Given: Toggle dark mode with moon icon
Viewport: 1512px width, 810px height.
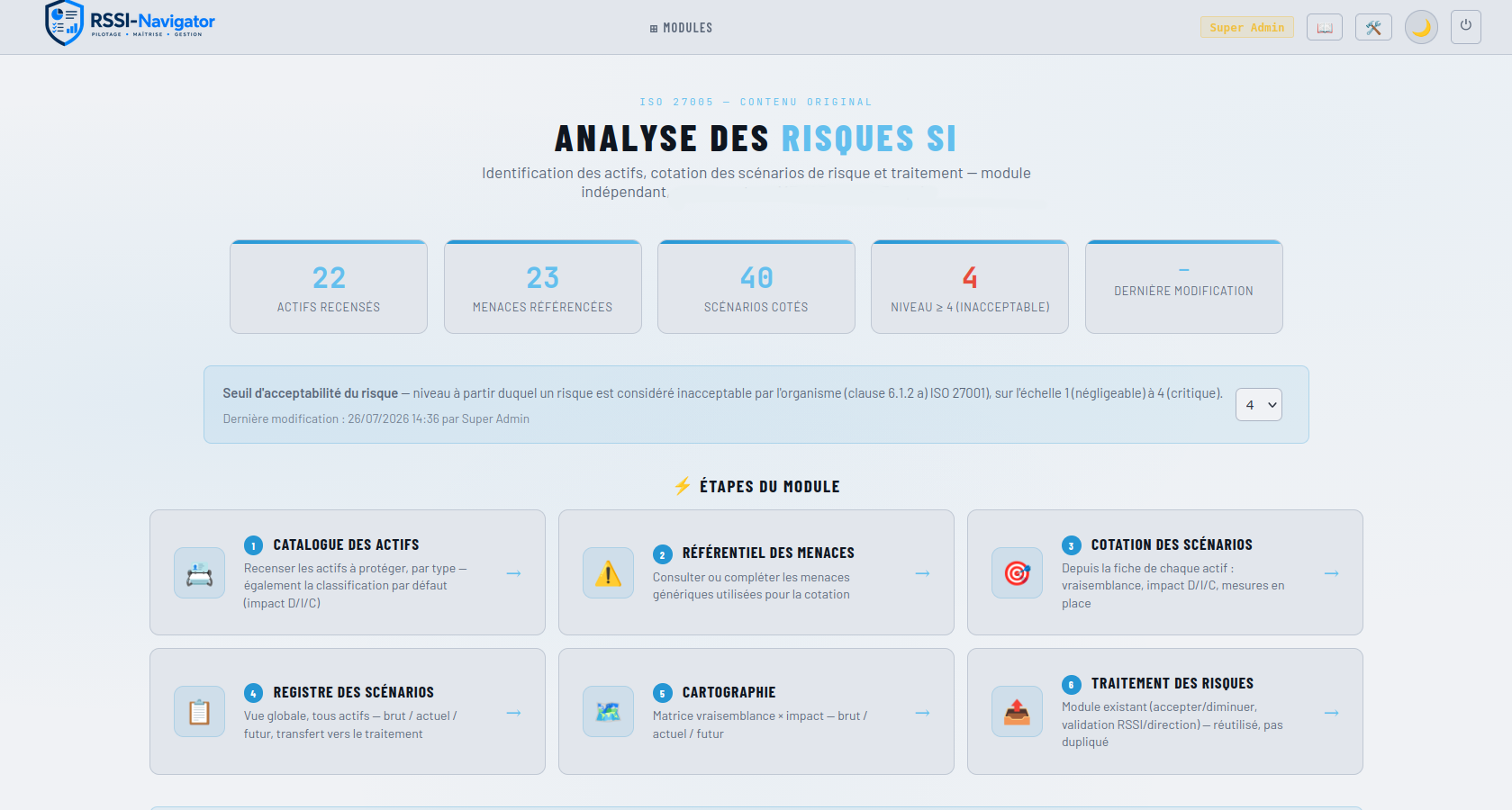Looking at the screenshot, I should [x=1421, y=27].
